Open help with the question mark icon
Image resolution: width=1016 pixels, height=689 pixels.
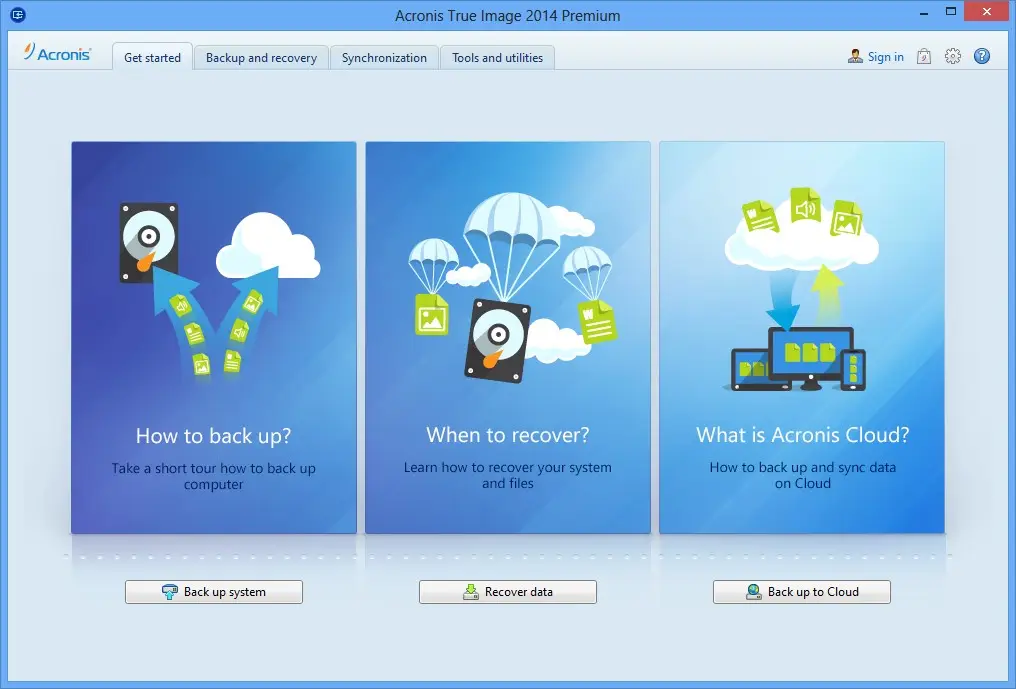(982, 56)
